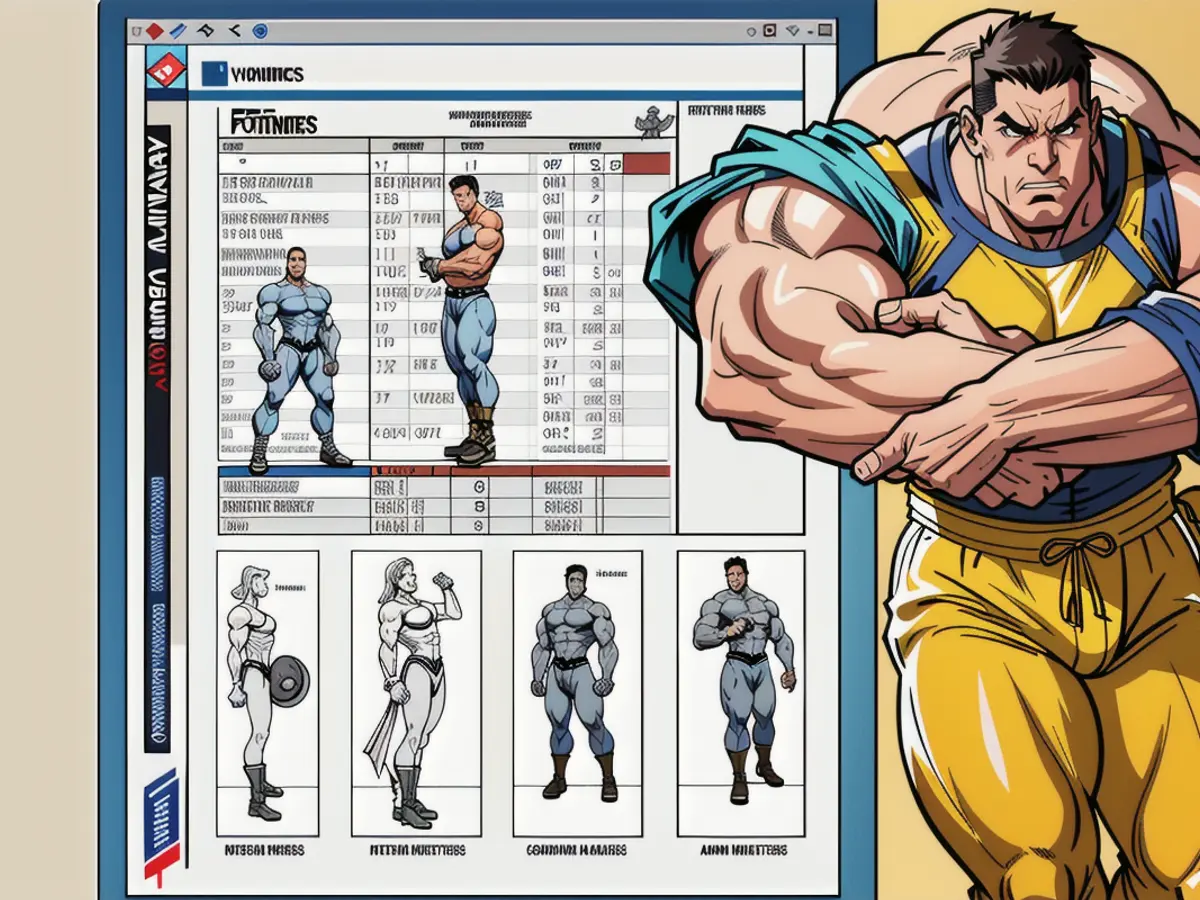The image size is (1200, 900).
Task: Select the circle in first bottom table row
Action: 478,488
